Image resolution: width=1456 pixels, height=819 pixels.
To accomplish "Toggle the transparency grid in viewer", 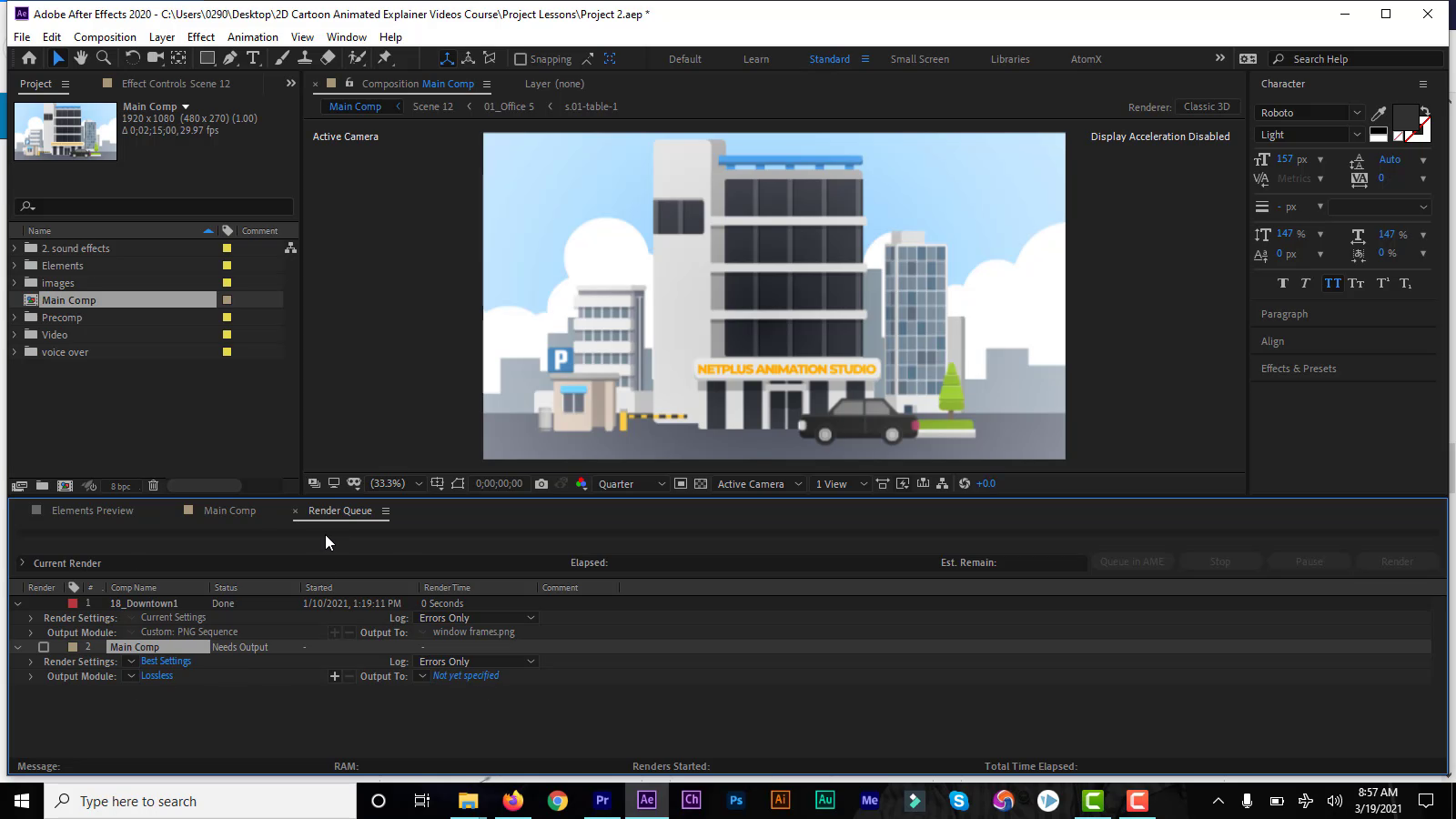I will [701, 484].
